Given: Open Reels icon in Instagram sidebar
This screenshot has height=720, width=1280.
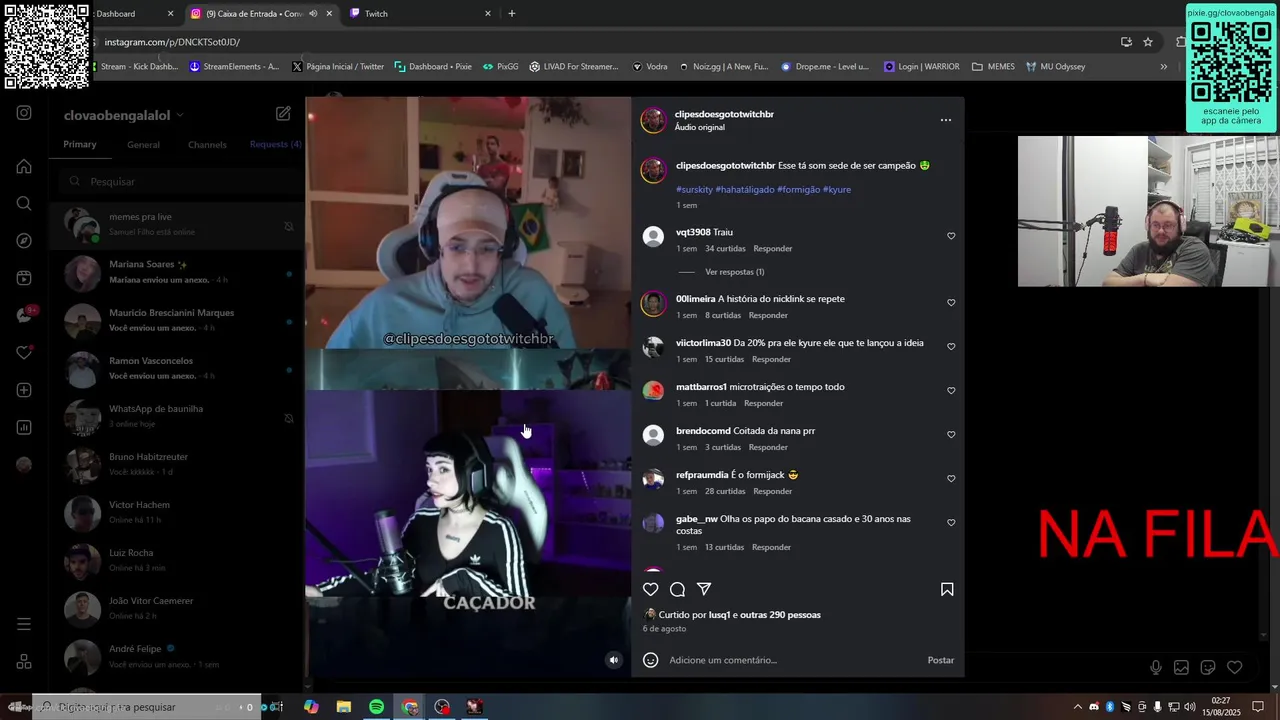Looking at the screenshot, I should (24, 278).
